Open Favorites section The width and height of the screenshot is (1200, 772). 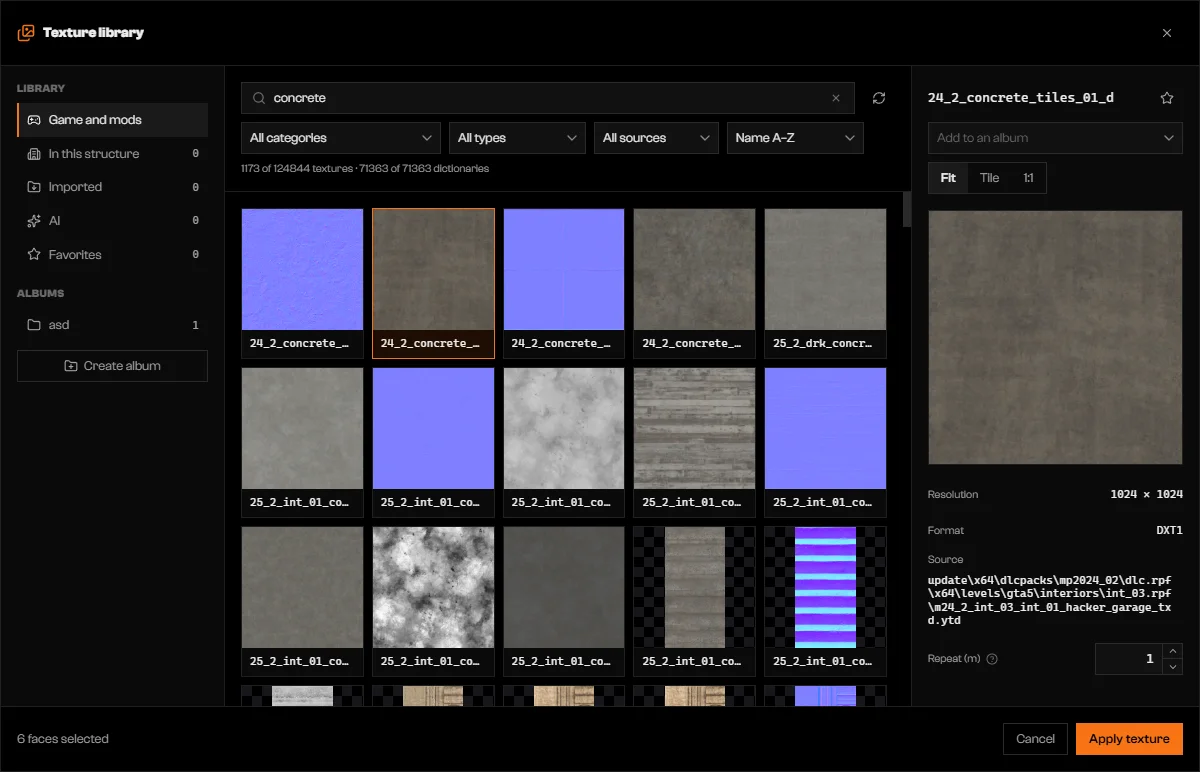112,255
